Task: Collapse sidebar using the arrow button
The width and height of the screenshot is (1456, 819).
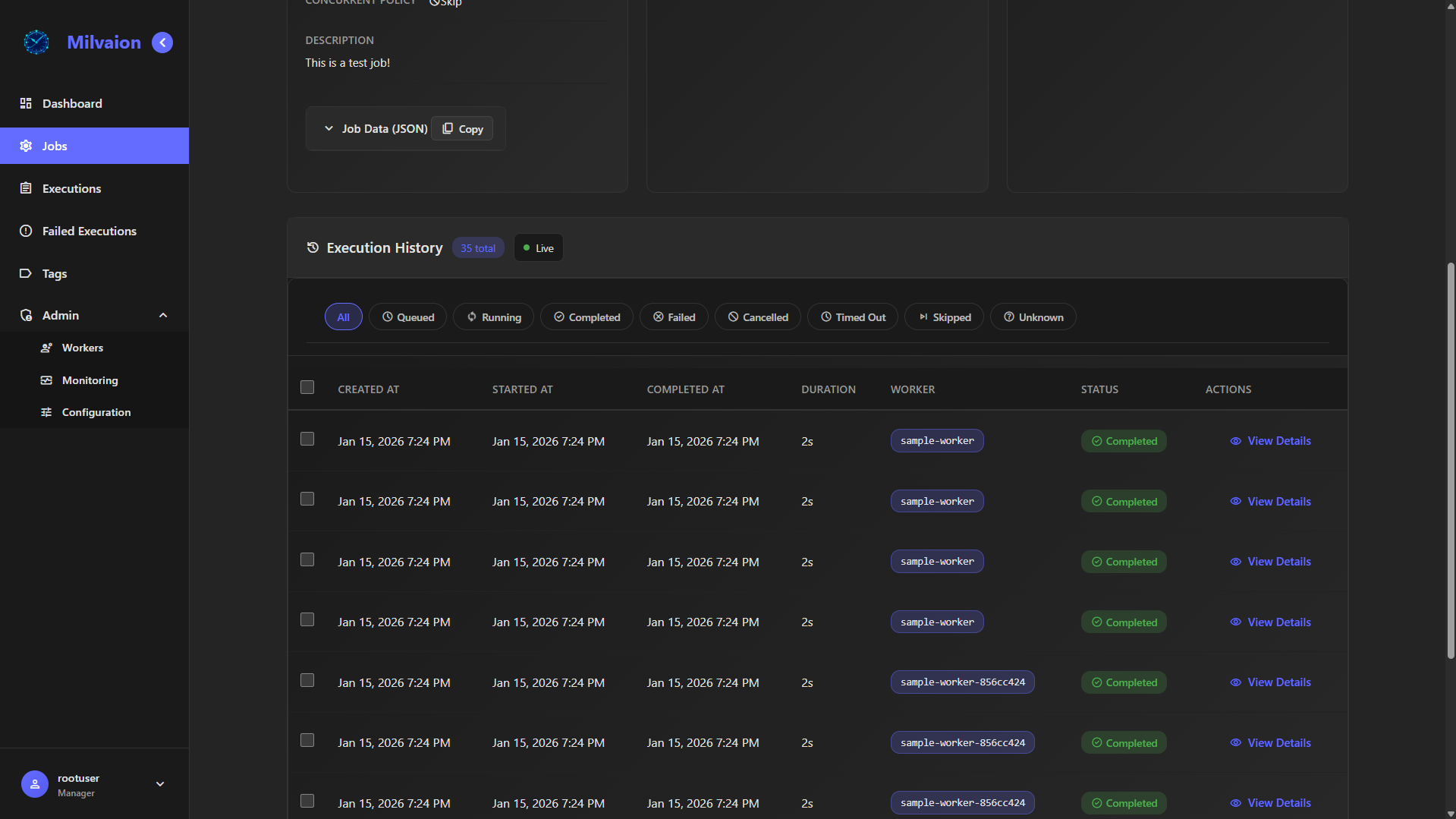Action: coord(162,43)
